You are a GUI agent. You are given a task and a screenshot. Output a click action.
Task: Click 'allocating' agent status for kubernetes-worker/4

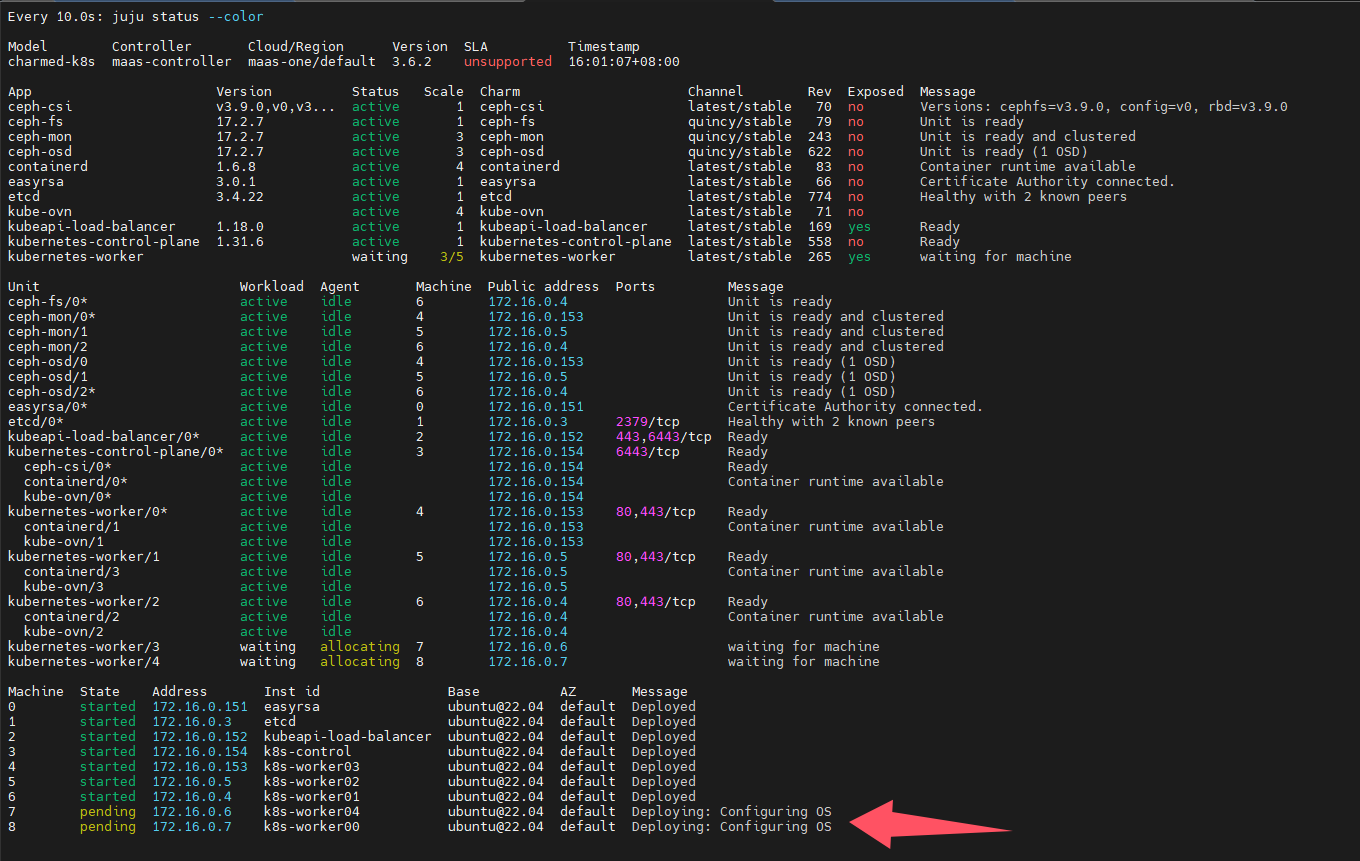coord(360,662)
